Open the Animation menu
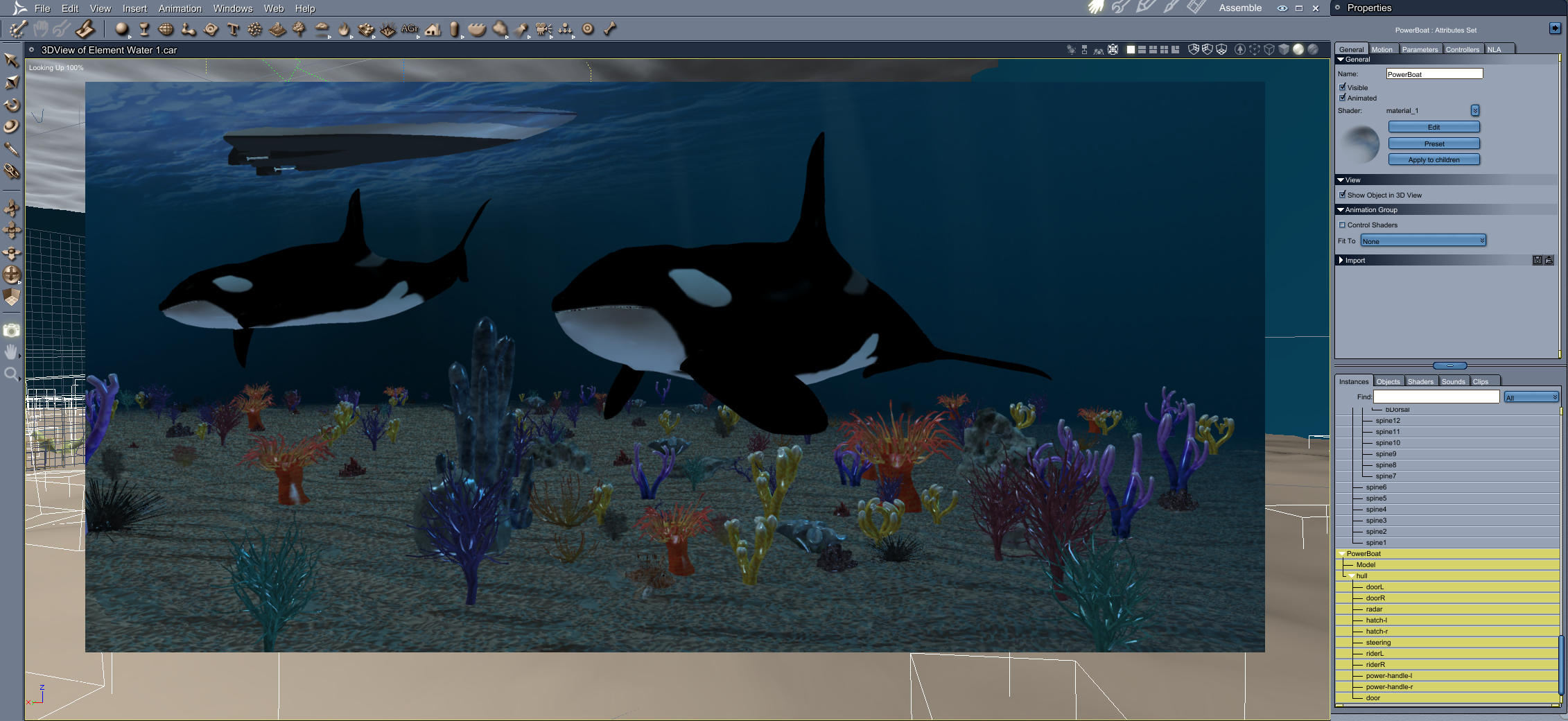The image size is (1568, 721). coord(180,8)
